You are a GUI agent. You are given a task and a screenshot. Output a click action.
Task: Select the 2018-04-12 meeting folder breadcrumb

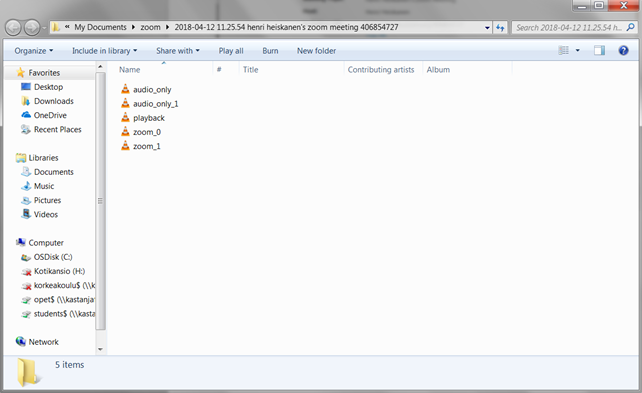(x=286, y=27)
